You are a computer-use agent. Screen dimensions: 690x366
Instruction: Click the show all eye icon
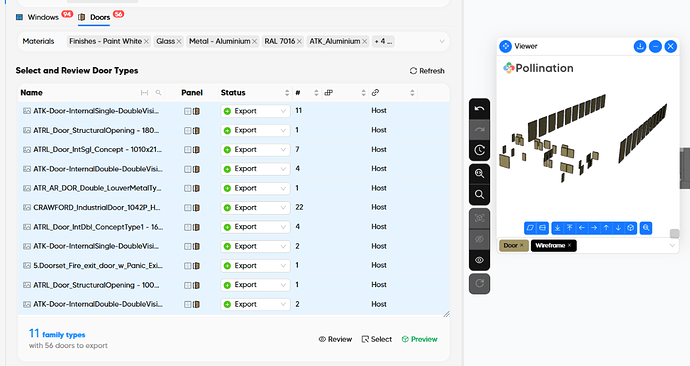click(x=479, y=260)
